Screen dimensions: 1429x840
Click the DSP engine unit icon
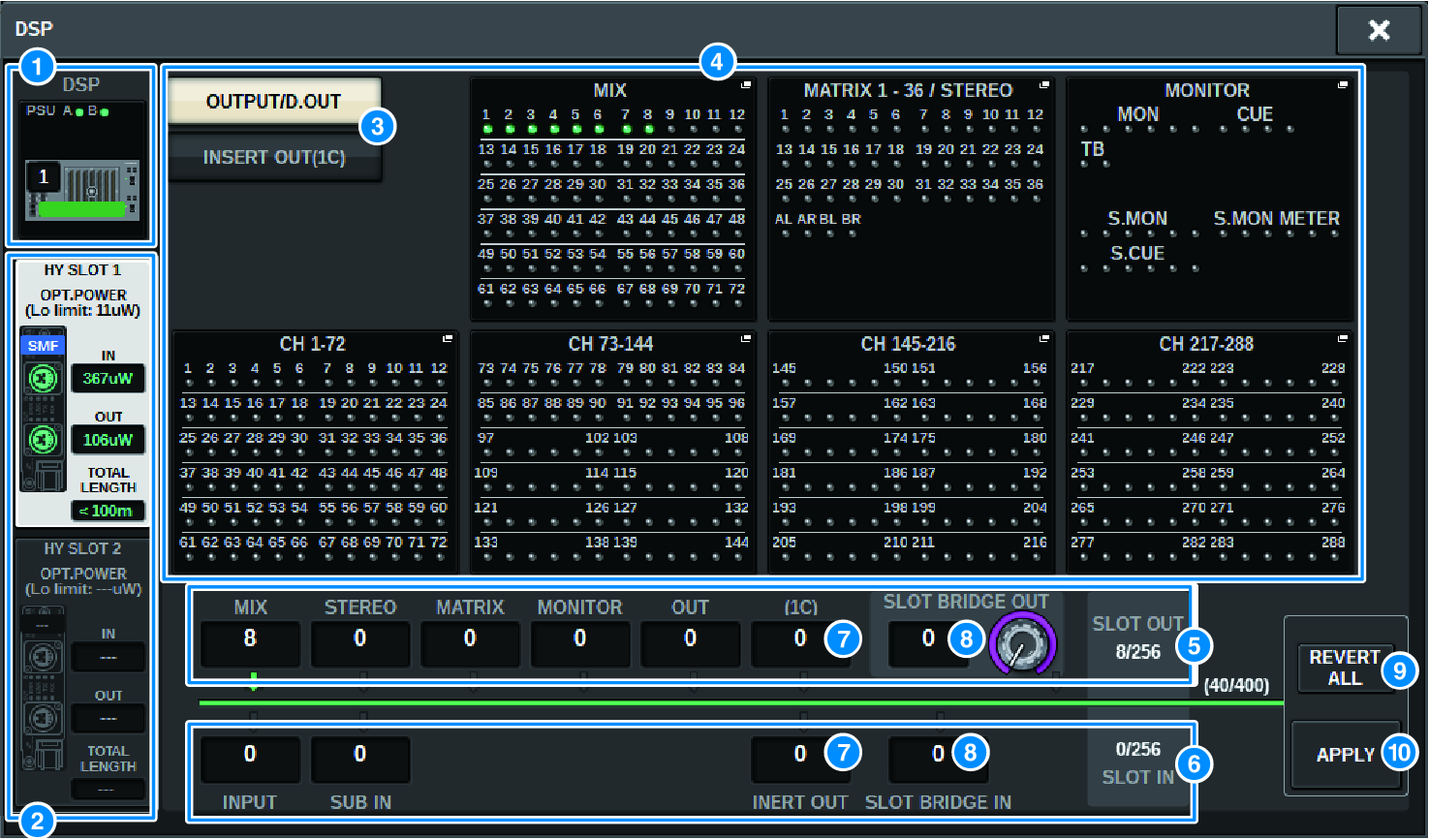82,189
